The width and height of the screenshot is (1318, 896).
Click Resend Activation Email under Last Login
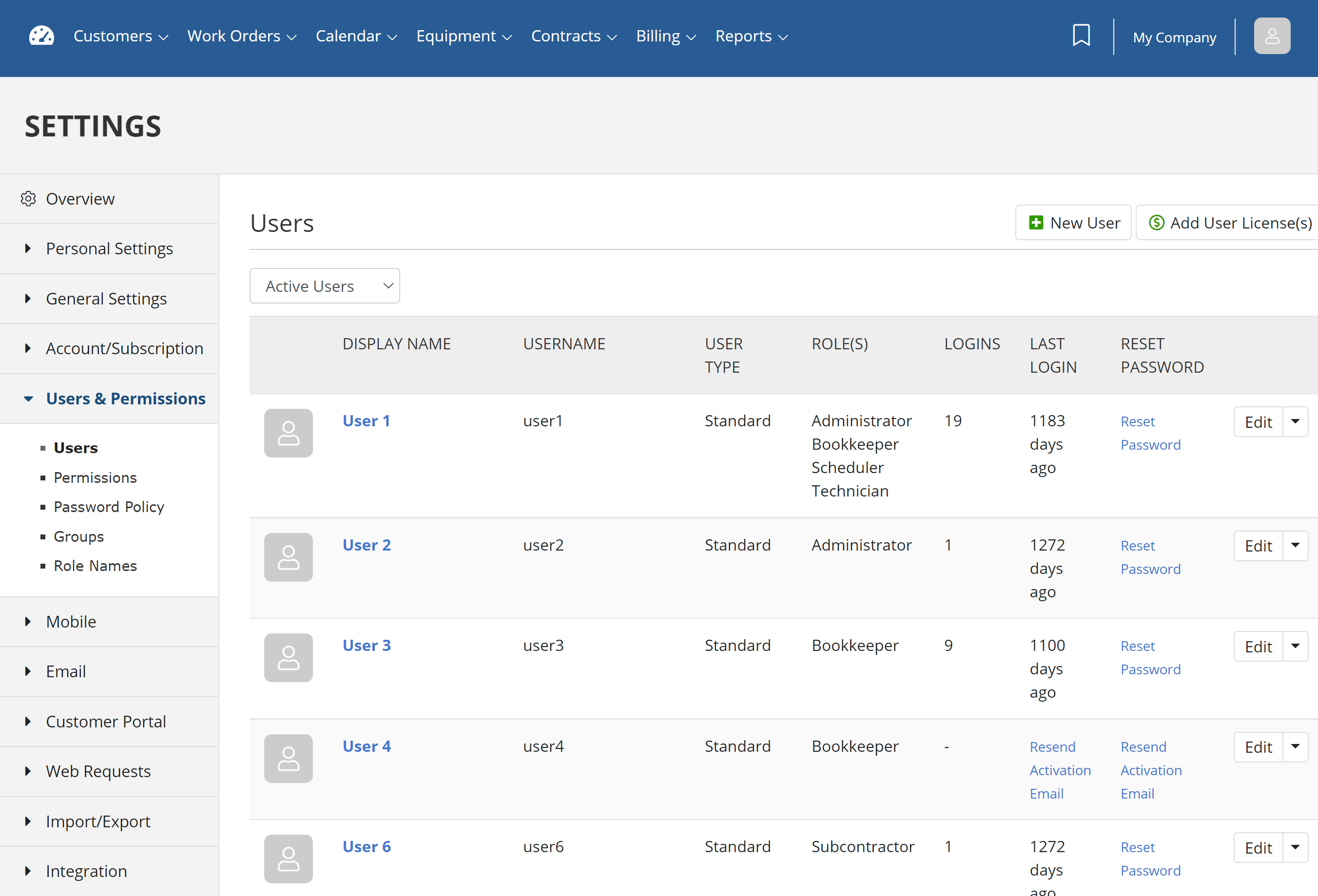pyautogui.click(x=1060, y=770)
